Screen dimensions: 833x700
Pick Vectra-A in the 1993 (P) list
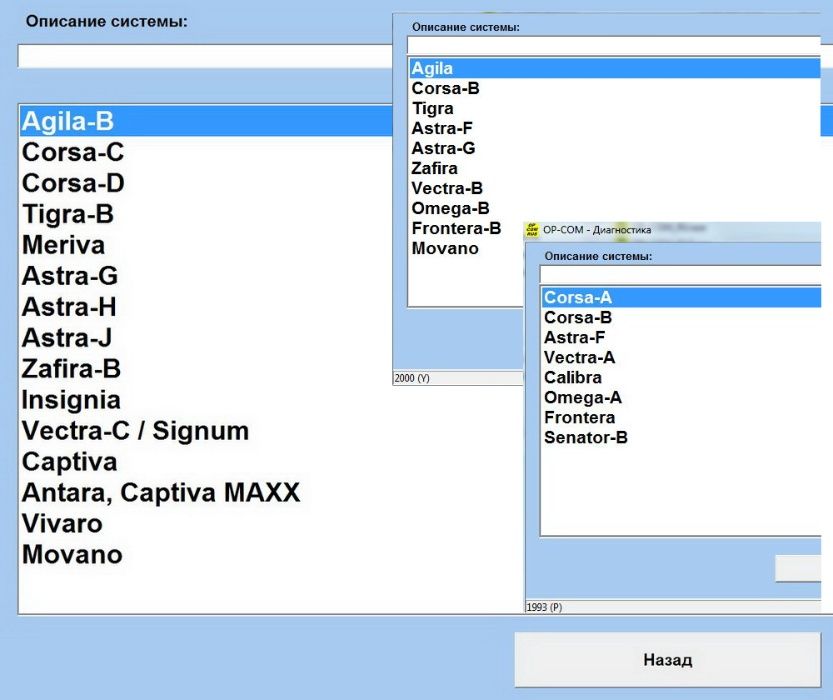click(x=580, y=357)
